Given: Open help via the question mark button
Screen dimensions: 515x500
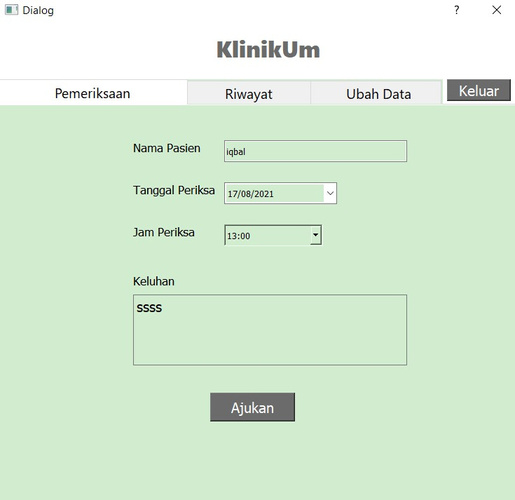Looking at the screenshot, I should tap(456, 10).
